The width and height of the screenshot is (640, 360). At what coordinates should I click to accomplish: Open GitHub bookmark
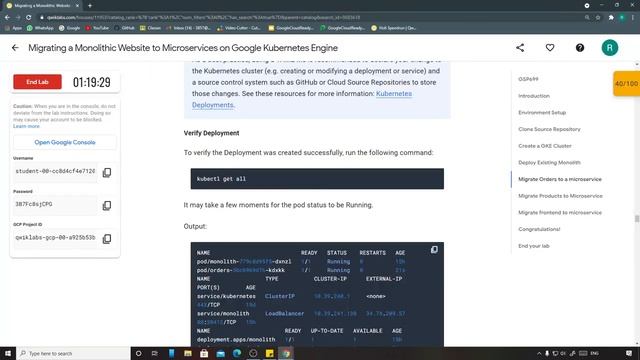(x=124, y=28)
